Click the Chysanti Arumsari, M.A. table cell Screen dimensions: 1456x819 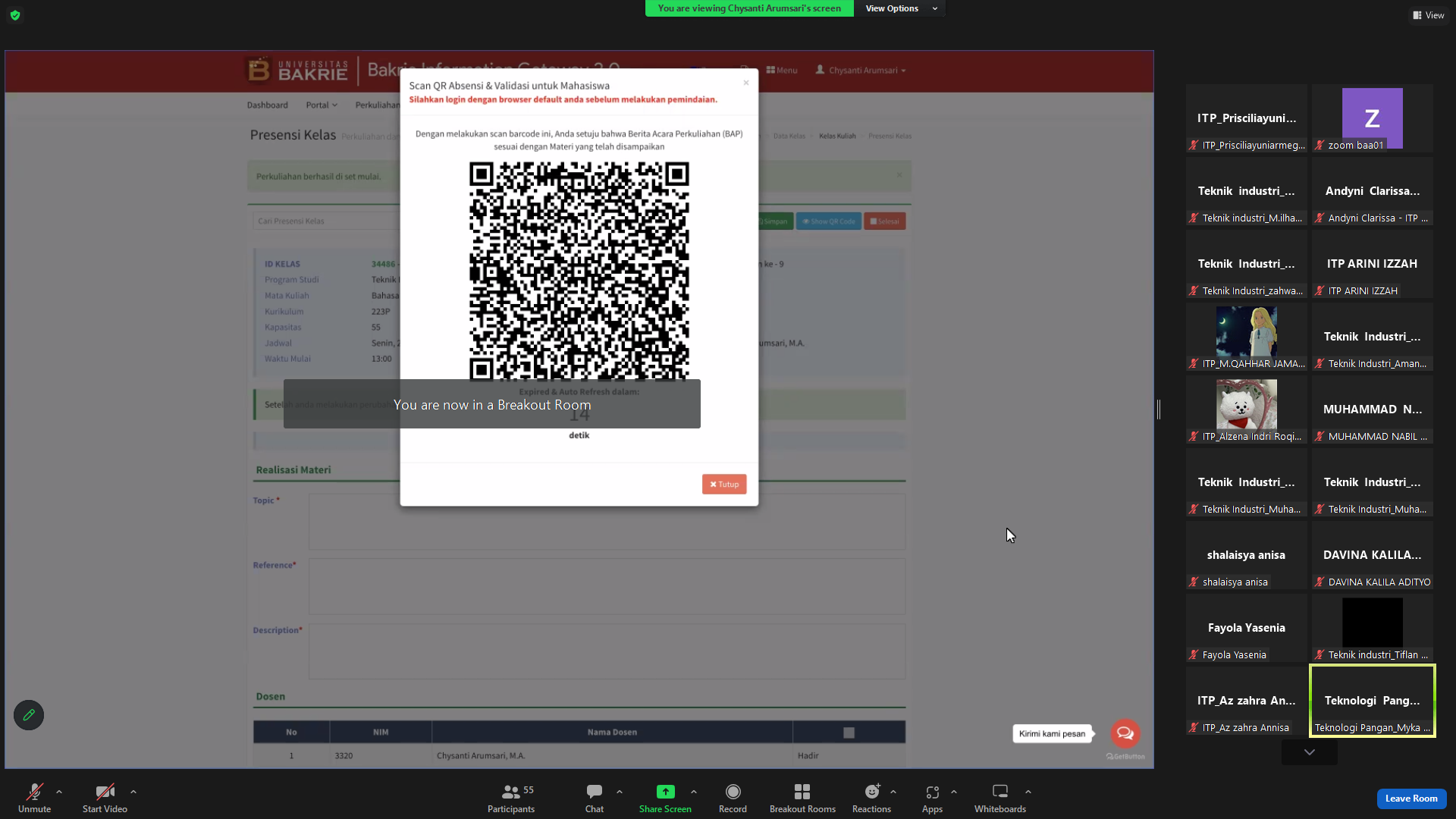click(x=612, y=756)
